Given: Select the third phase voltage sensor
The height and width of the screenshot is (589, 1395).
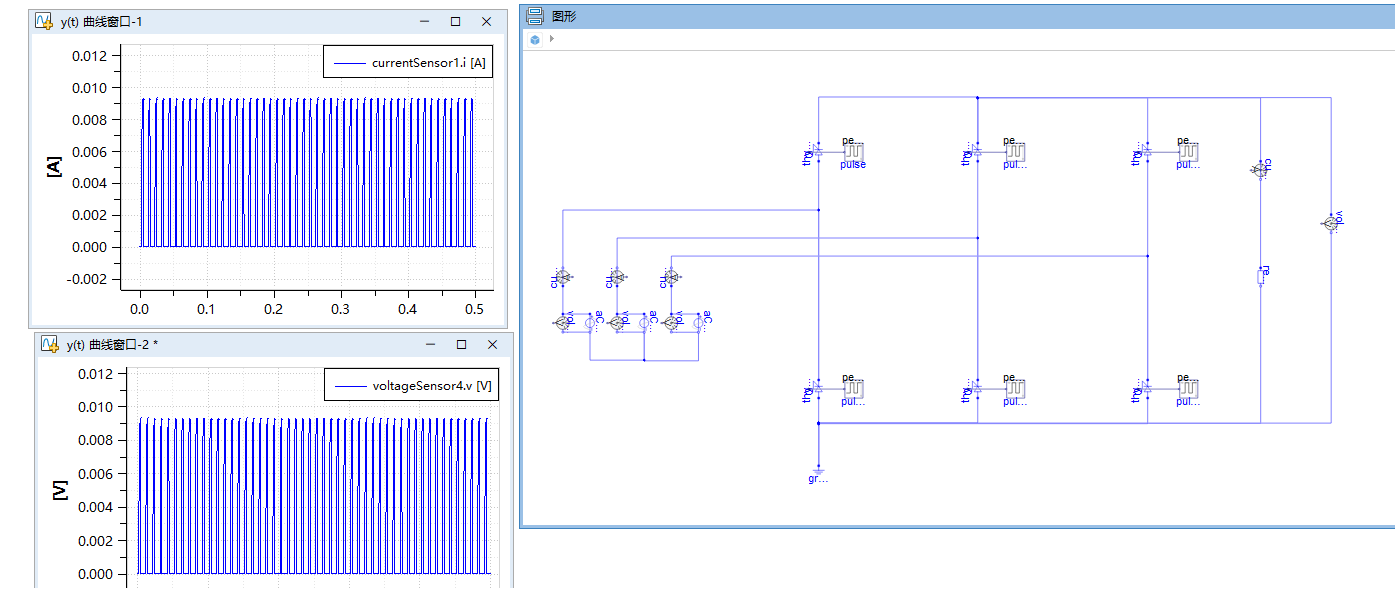Looking at the screenshot, I should click(671, 323).
